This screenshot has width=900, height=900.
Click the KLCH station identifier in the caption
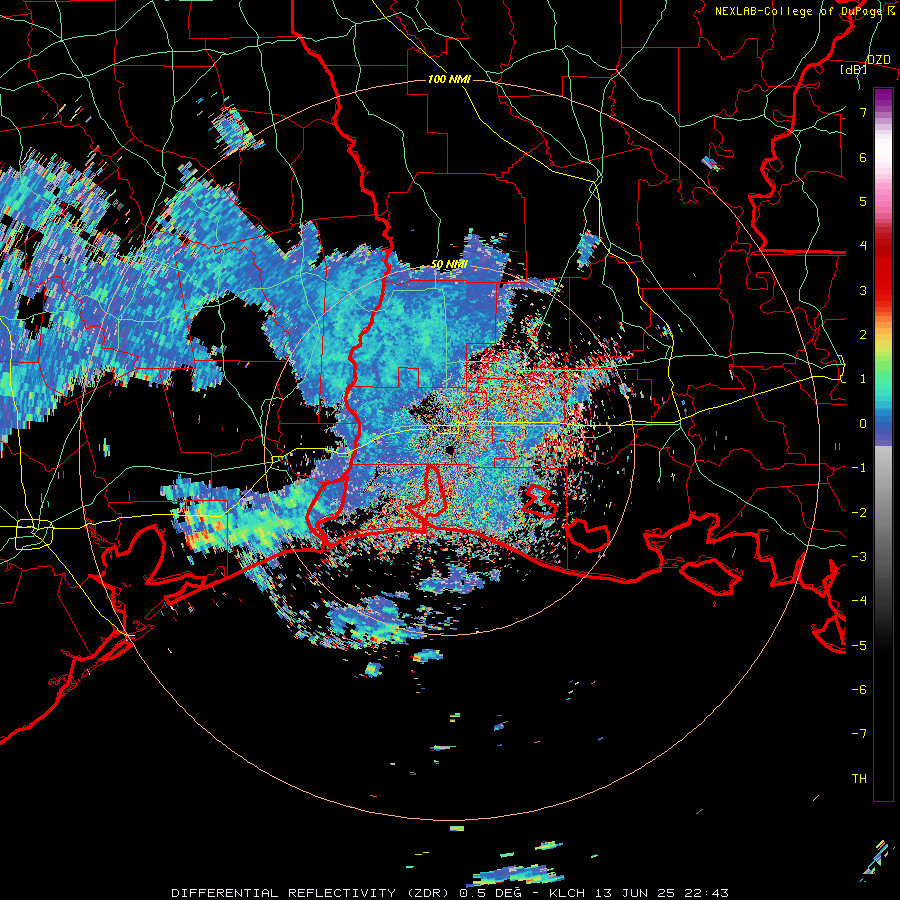(x=567, y=893)
